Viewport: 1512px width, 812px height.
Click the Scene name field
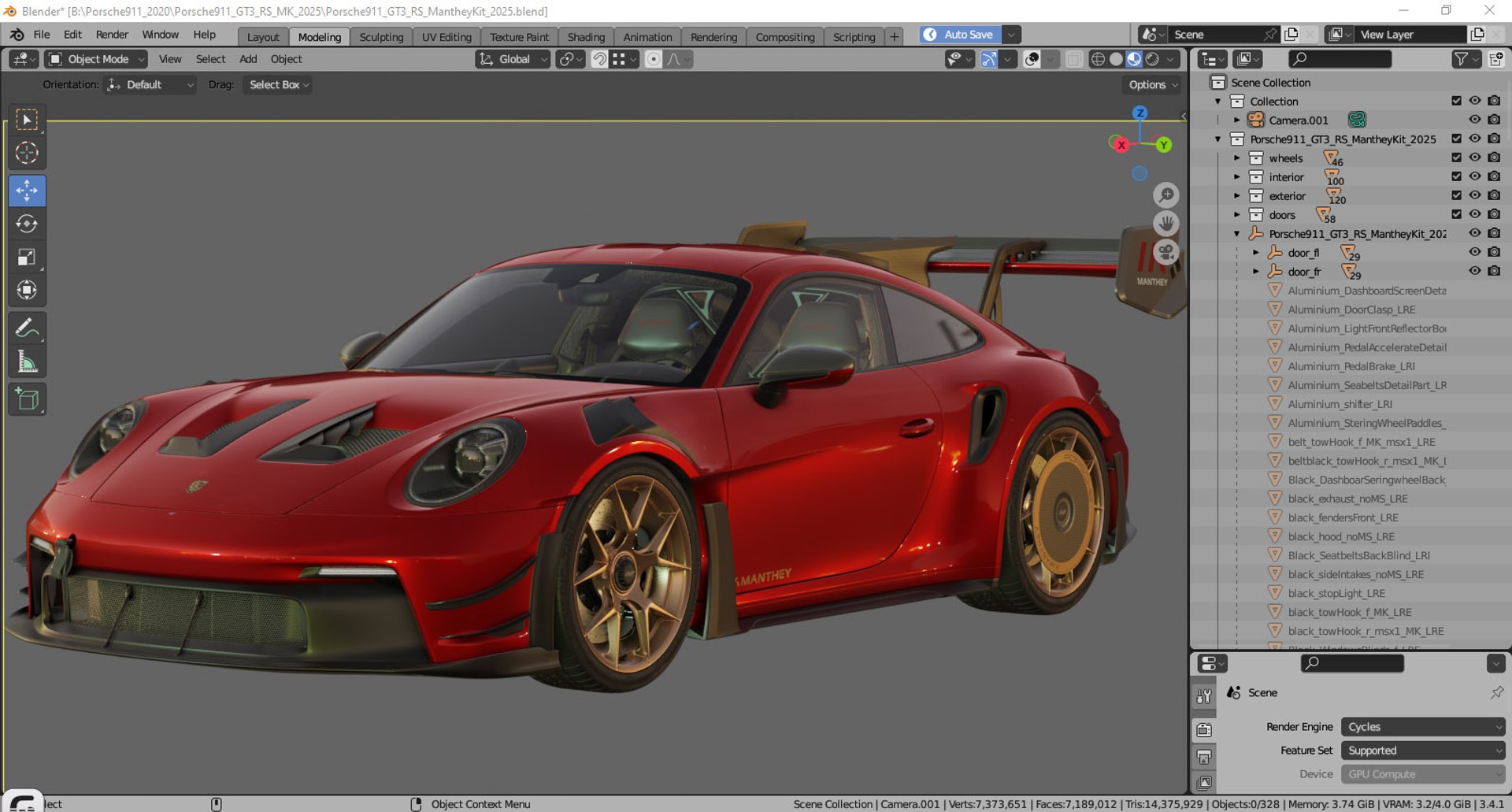[x=1217, y=35]
